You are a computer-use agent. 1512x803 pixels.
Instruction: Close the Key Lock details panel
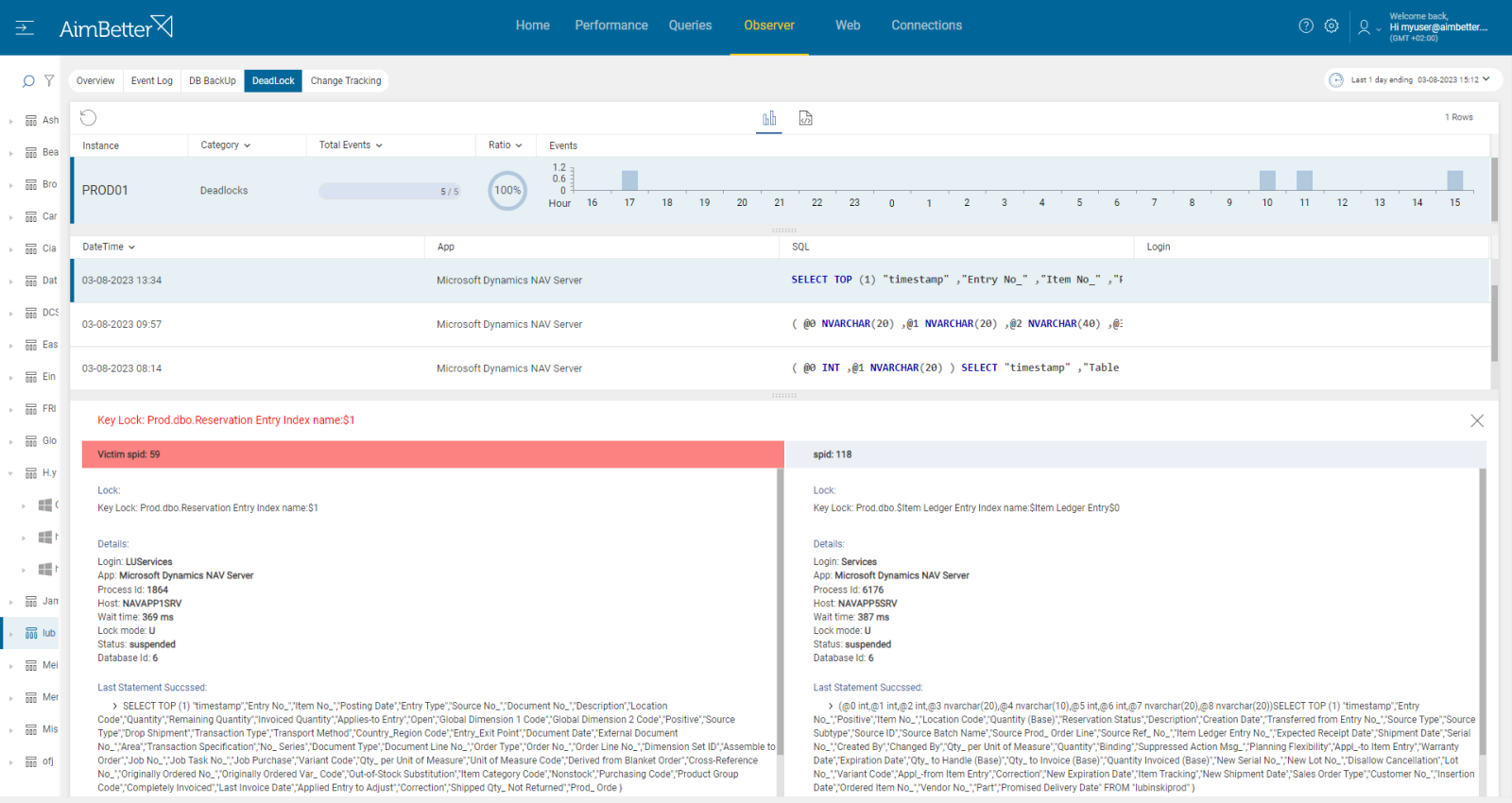[x=1477, y=420]
